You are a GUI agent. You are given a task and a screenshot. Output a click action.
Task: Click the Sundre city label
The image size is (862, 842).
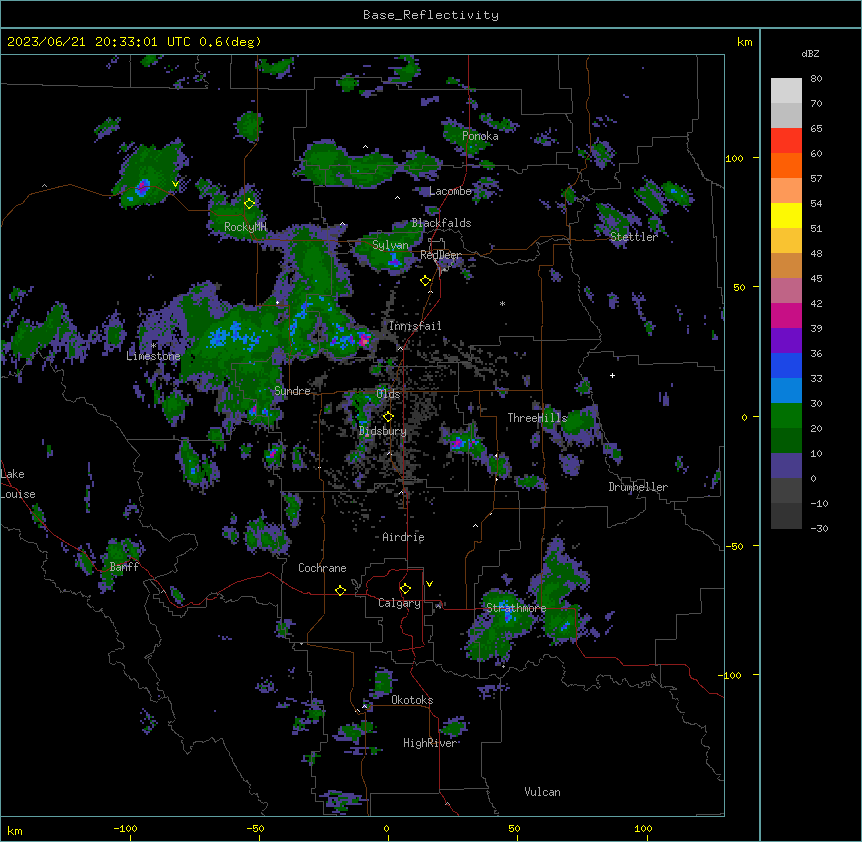click(x=292, y=391)
